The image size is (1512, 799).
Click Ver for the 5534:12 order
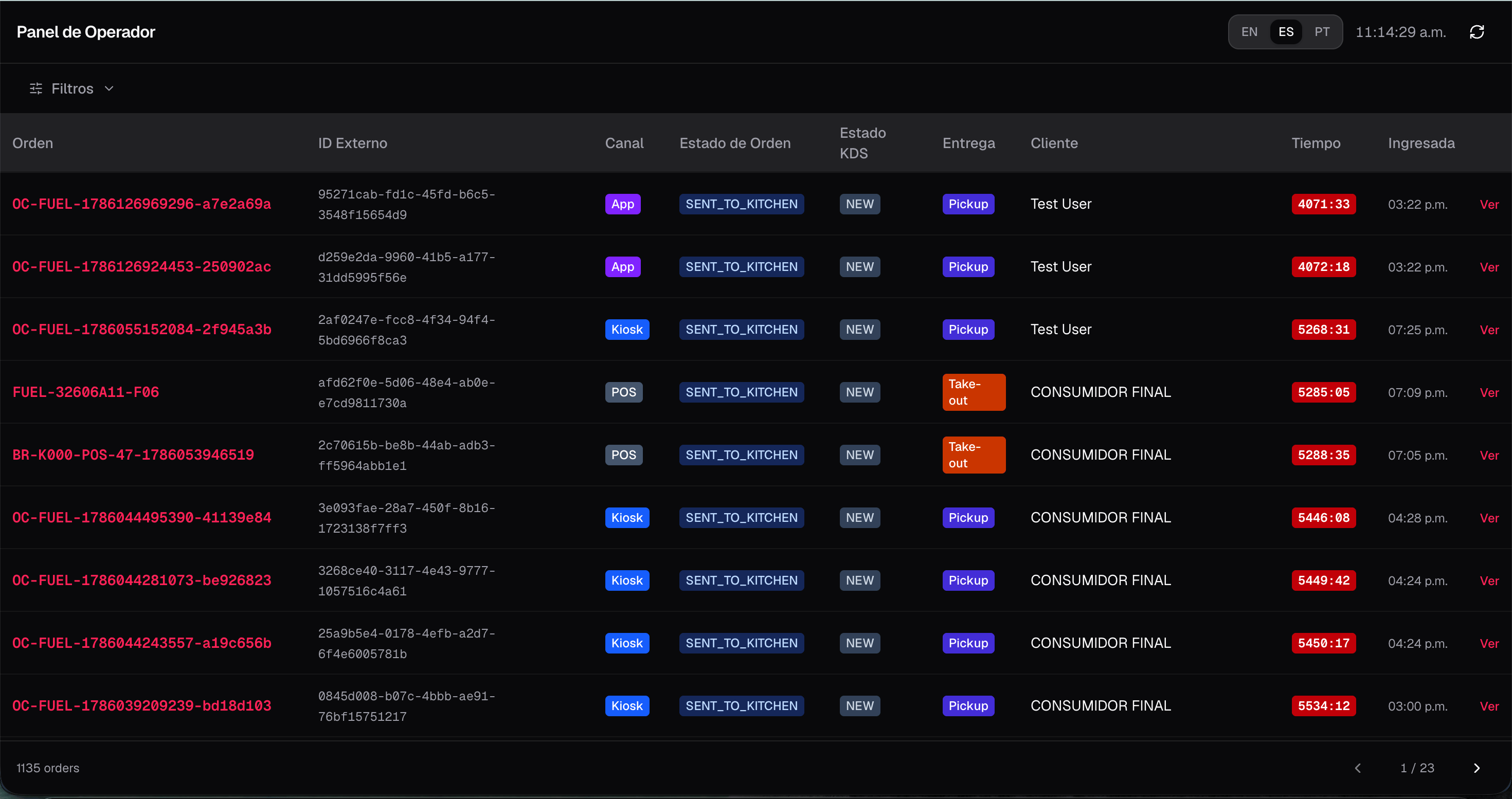(1489, 707)
